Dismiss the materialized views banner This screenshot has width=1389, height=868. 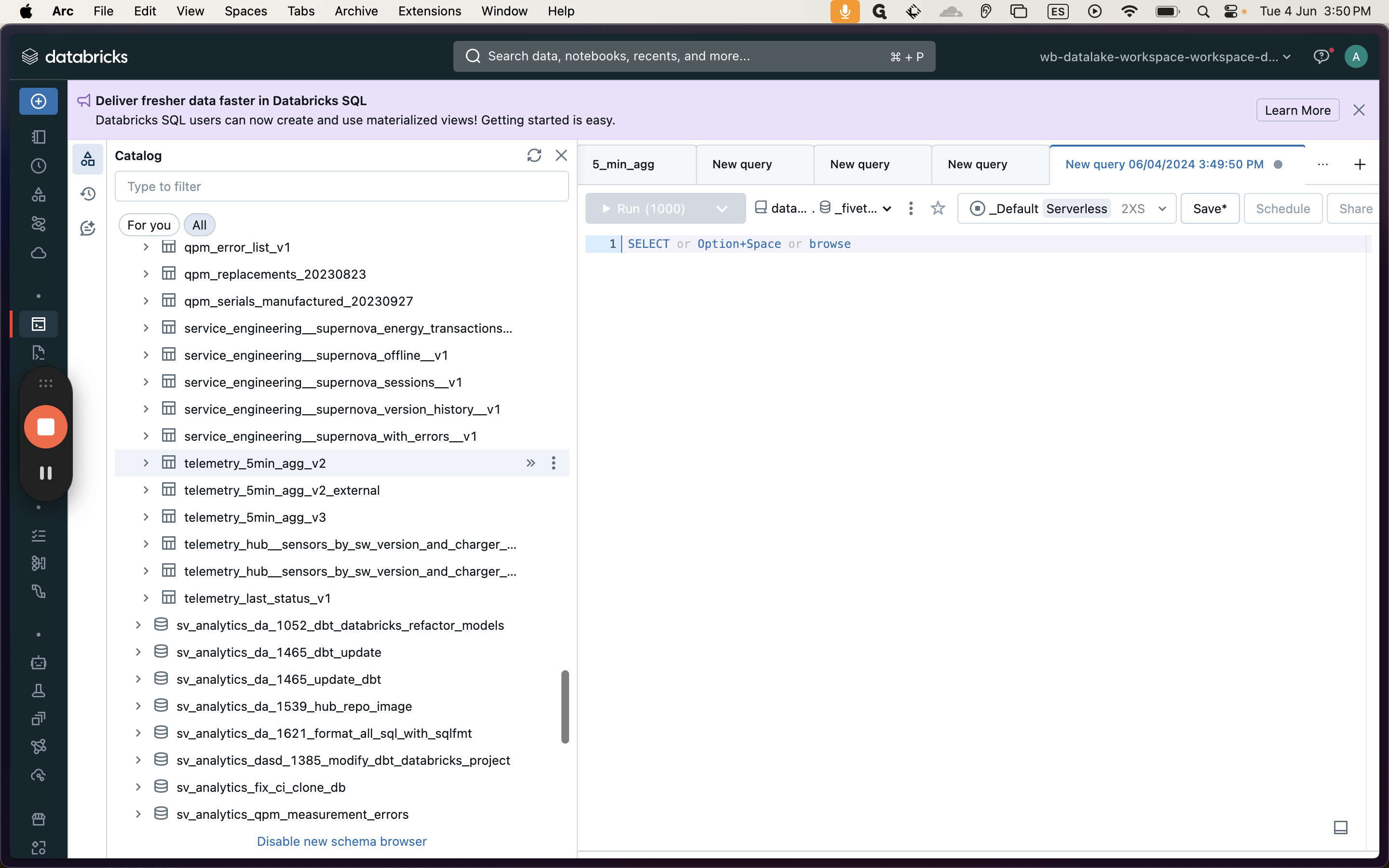point(1359,110)
